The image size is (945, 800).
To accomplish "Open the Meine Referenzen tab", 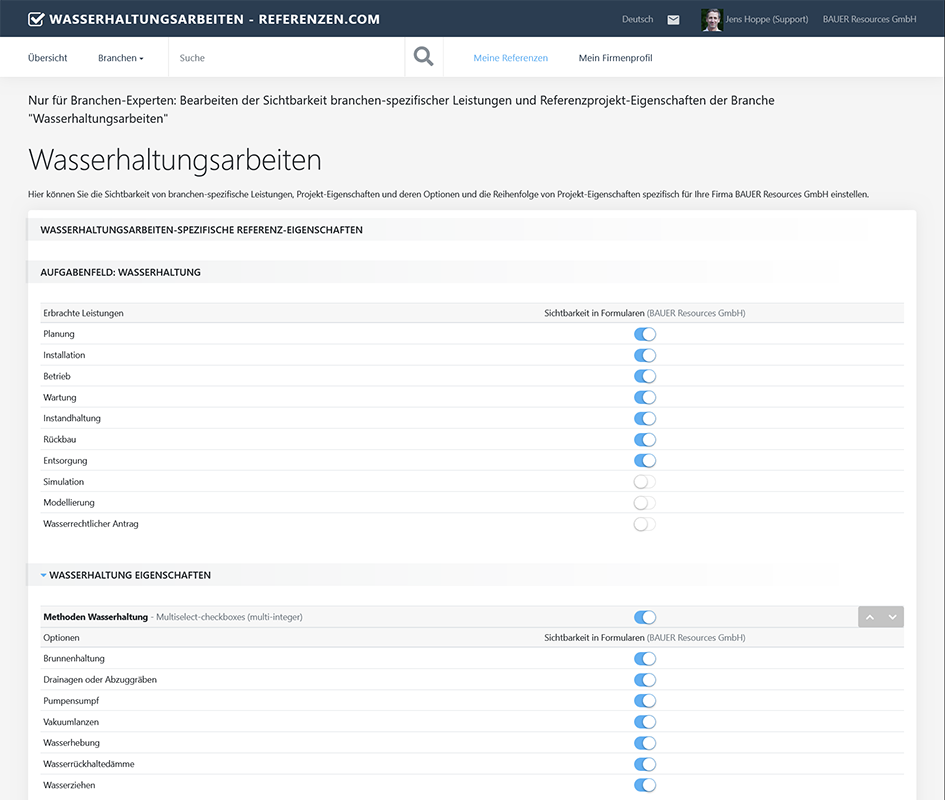I will click(x=510, y=57).
